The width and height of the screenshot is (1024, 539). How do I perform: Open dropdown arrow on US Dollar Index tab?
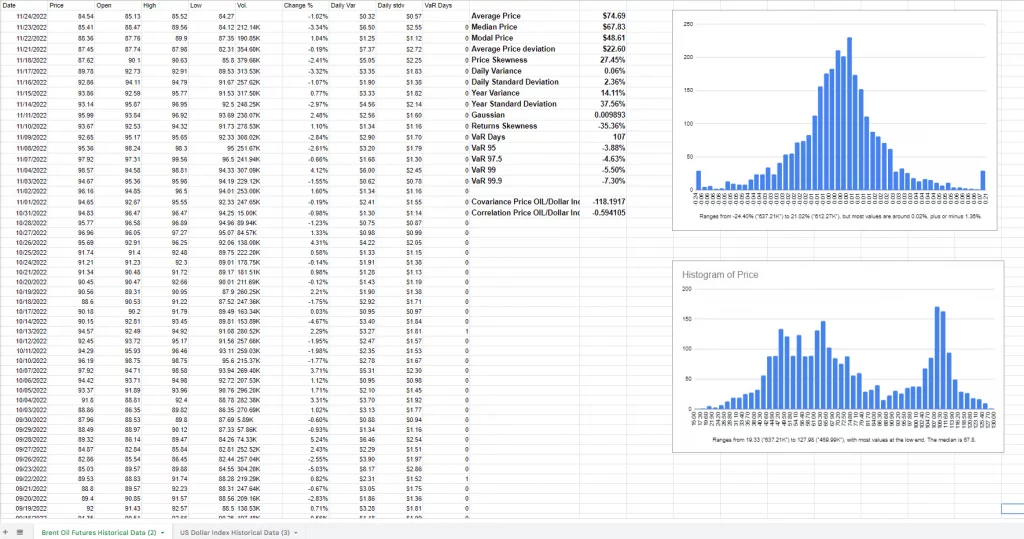pos(297,532)
